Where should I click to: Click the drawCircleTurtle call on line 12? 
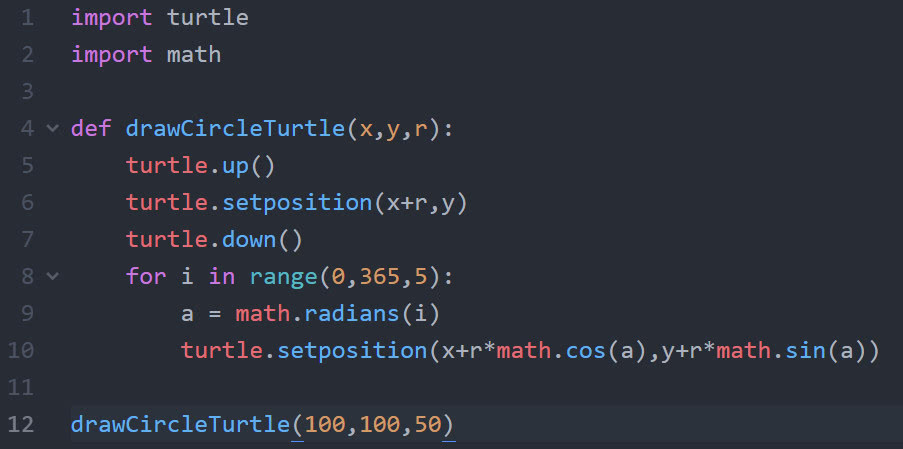click(x=180, y=424)
